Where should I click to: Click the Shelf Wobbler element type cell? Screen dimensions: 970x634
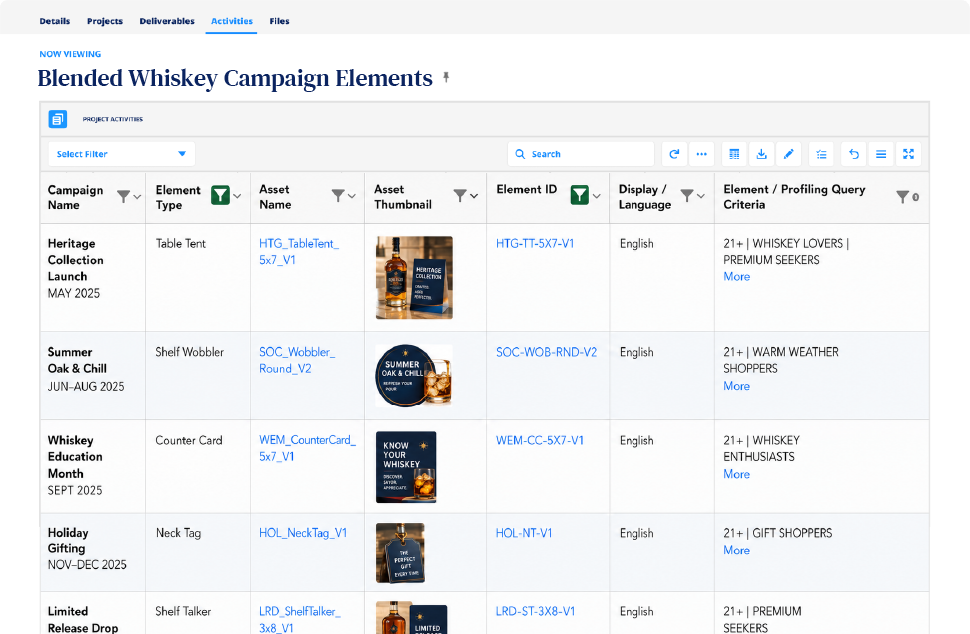coord(189,352)
